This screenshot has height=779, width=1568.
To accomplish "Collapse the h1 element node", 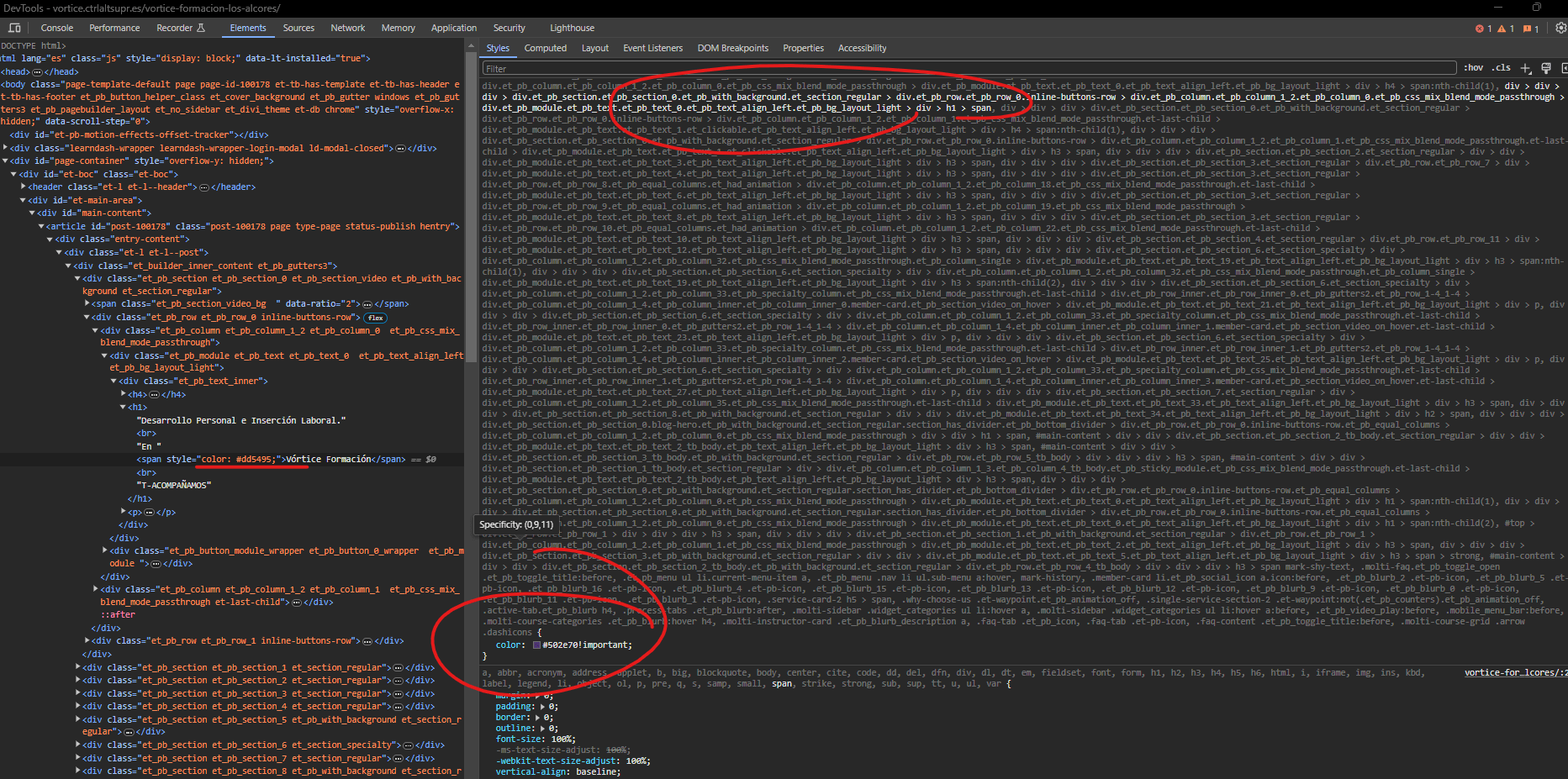I will tap(124, 408).
